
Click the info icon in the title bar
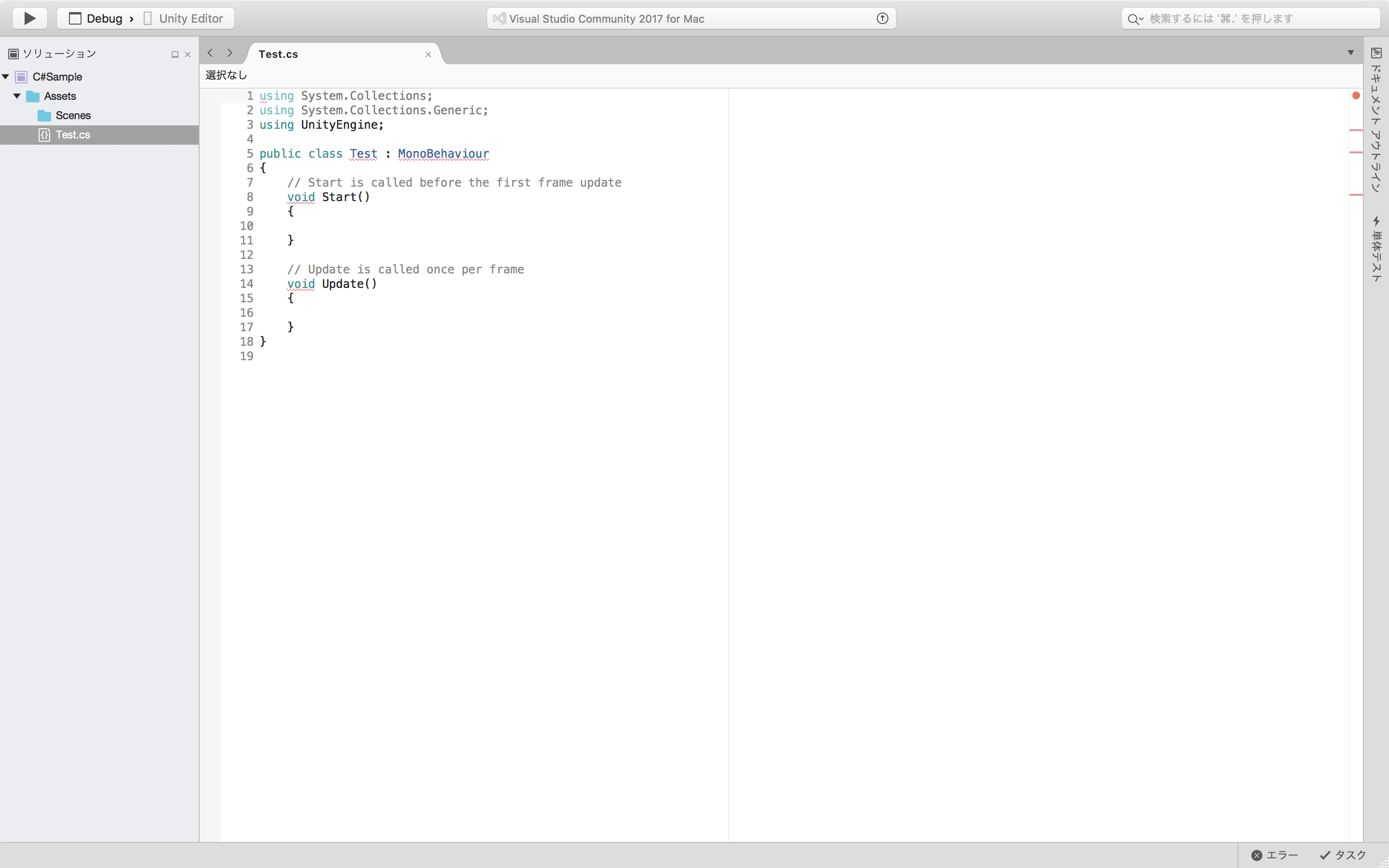tap(882, 18)
